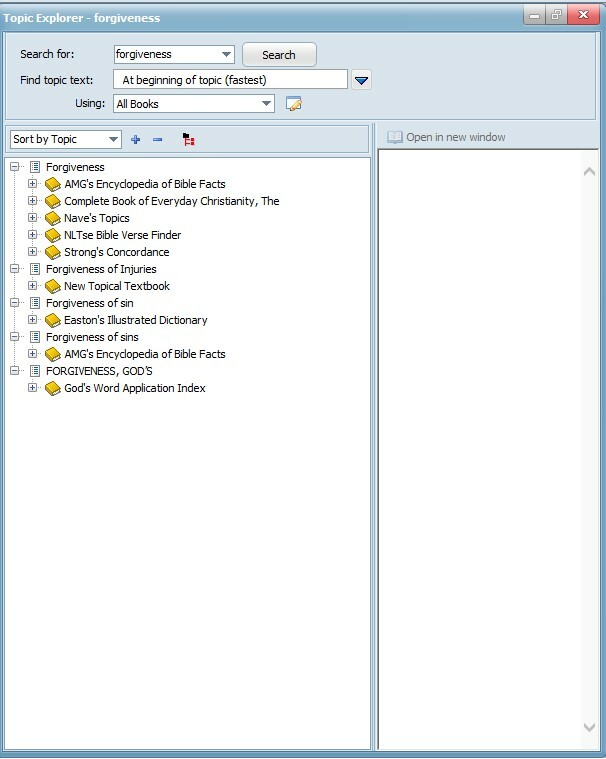Image resolution: width=606 pixels, height=759 pixels.
Task: Select NLTse Bible Verse Finder text
Action: click(x=122, y=235)
